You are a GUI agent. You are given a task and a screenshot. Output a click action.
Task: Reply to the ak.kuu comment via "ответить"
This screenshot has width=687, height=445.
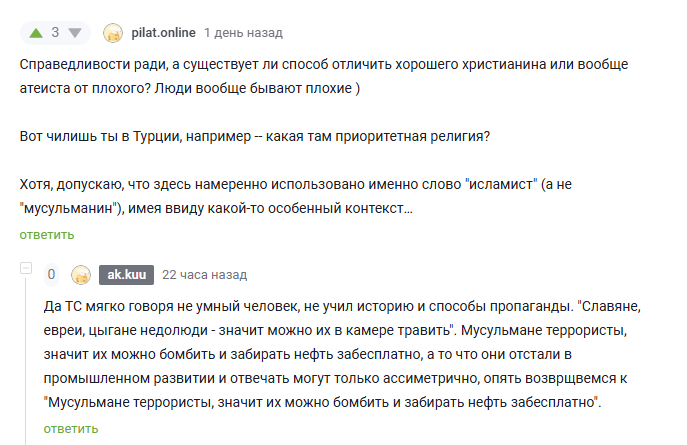pos(70,428)
